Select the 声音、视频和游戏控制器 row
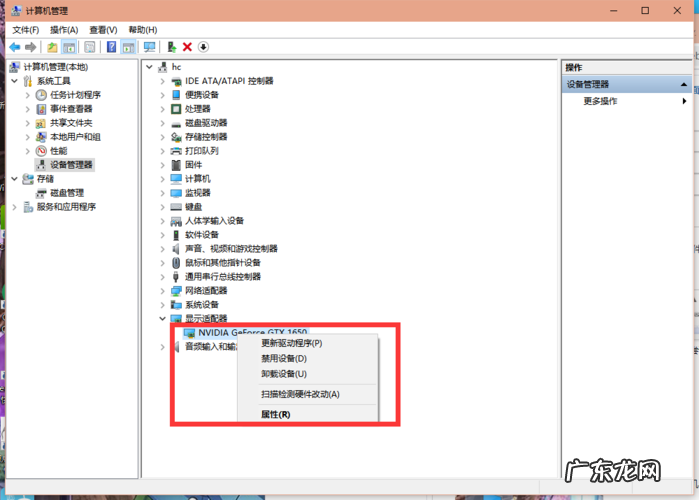Screen dimensions: 699x500 click(x=231, y=249)
